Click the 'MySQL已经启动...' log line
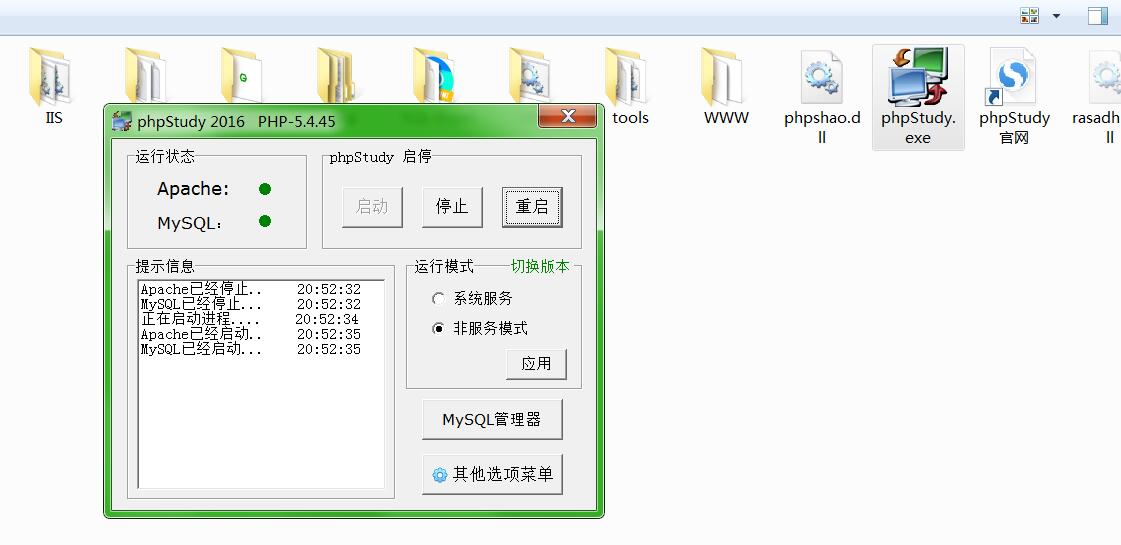 click(251, 350)
